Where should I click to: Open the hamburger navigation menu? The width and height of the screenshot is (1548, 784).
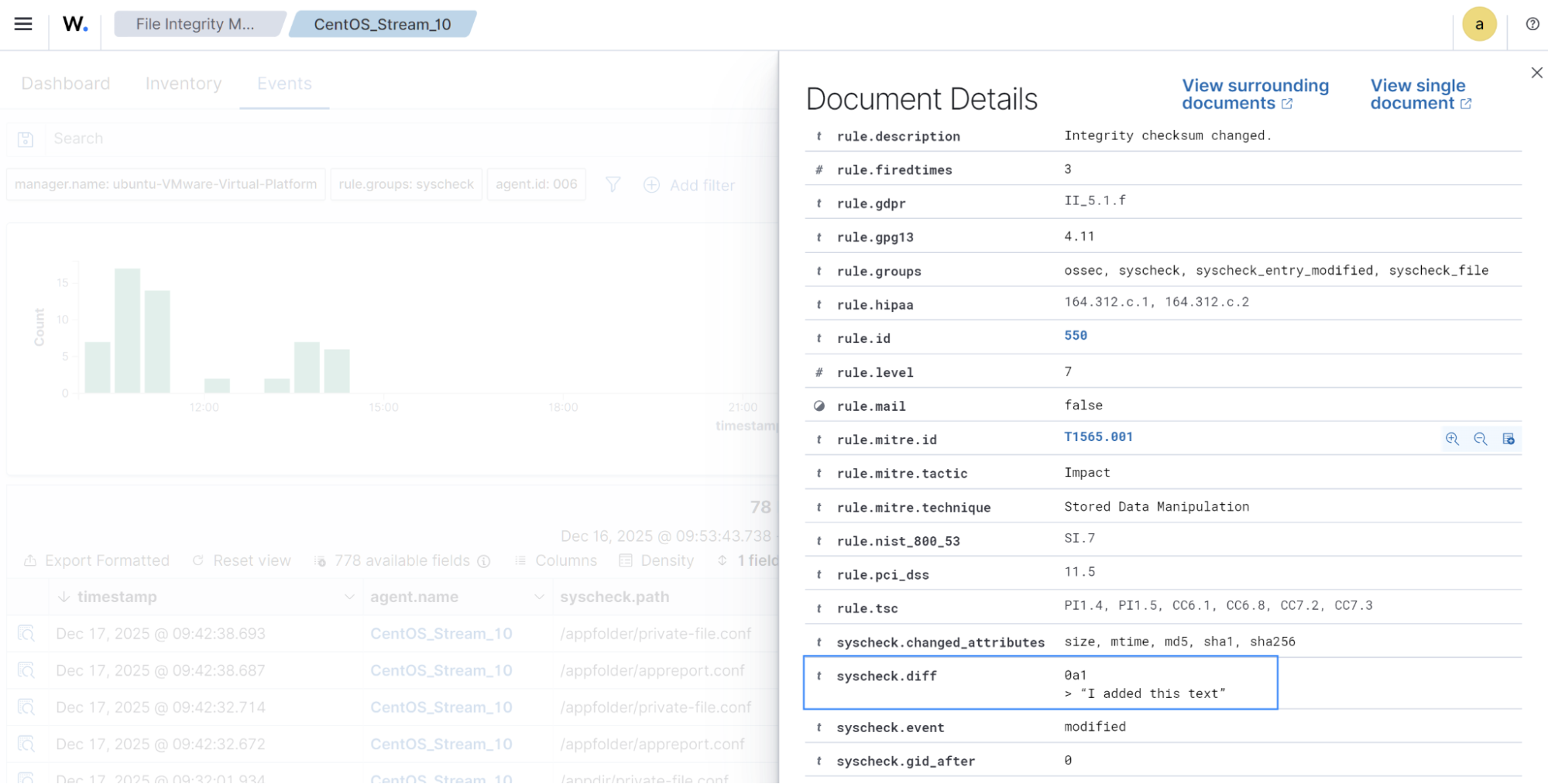[x=23, y=24]
